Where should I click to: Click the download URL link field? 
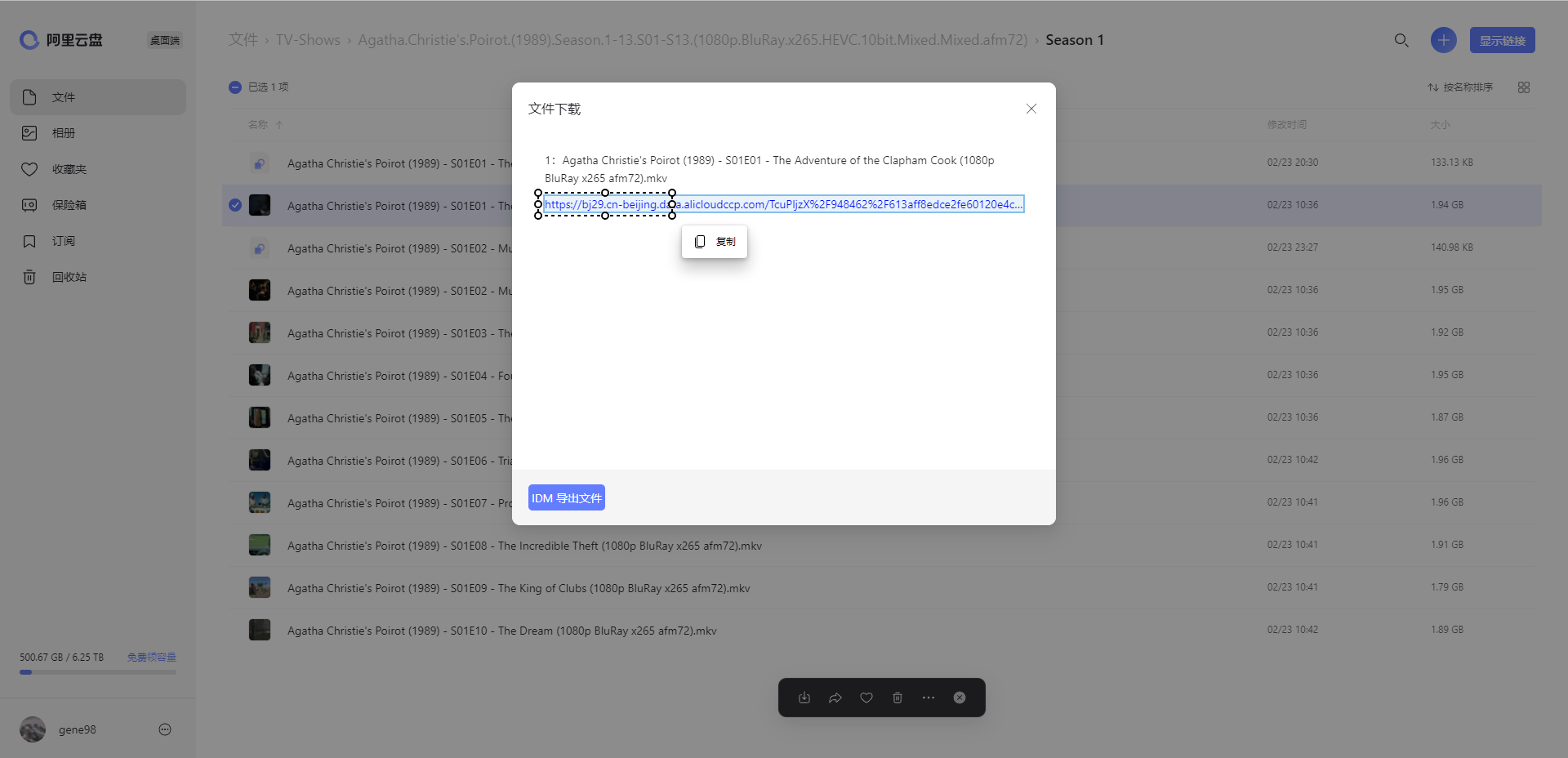pos(784,204)
